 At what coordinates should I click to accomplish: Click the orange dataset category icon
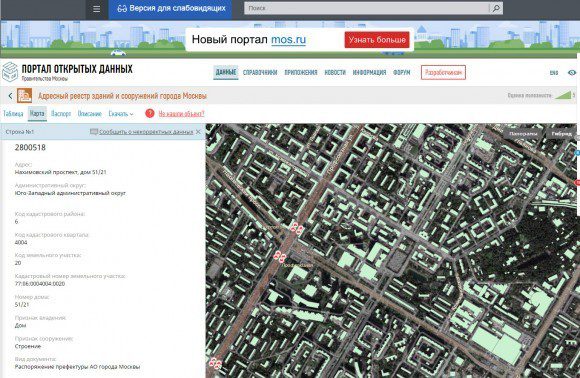(24, 96)
